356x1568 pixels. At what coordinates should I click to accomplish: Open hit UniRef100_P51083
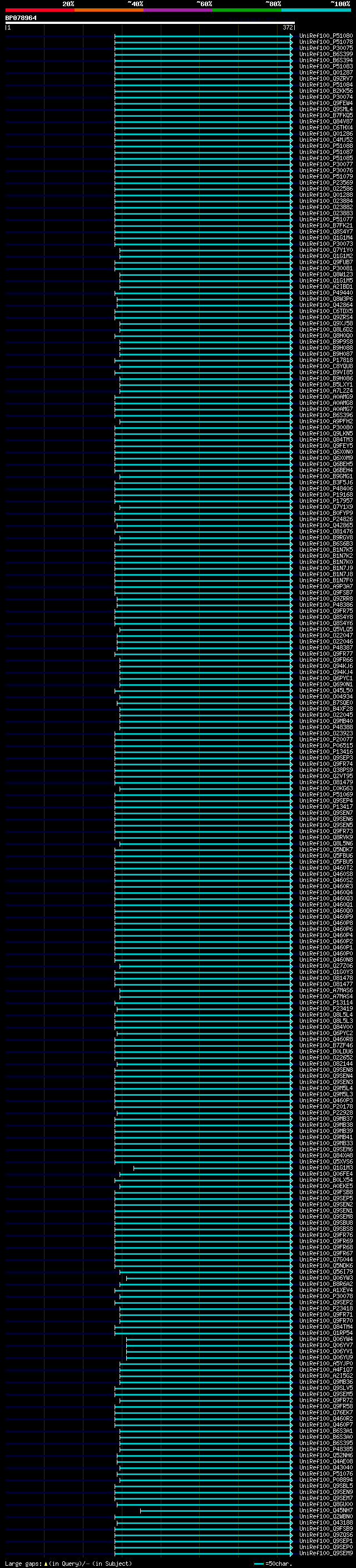click(x=326, y=66)
